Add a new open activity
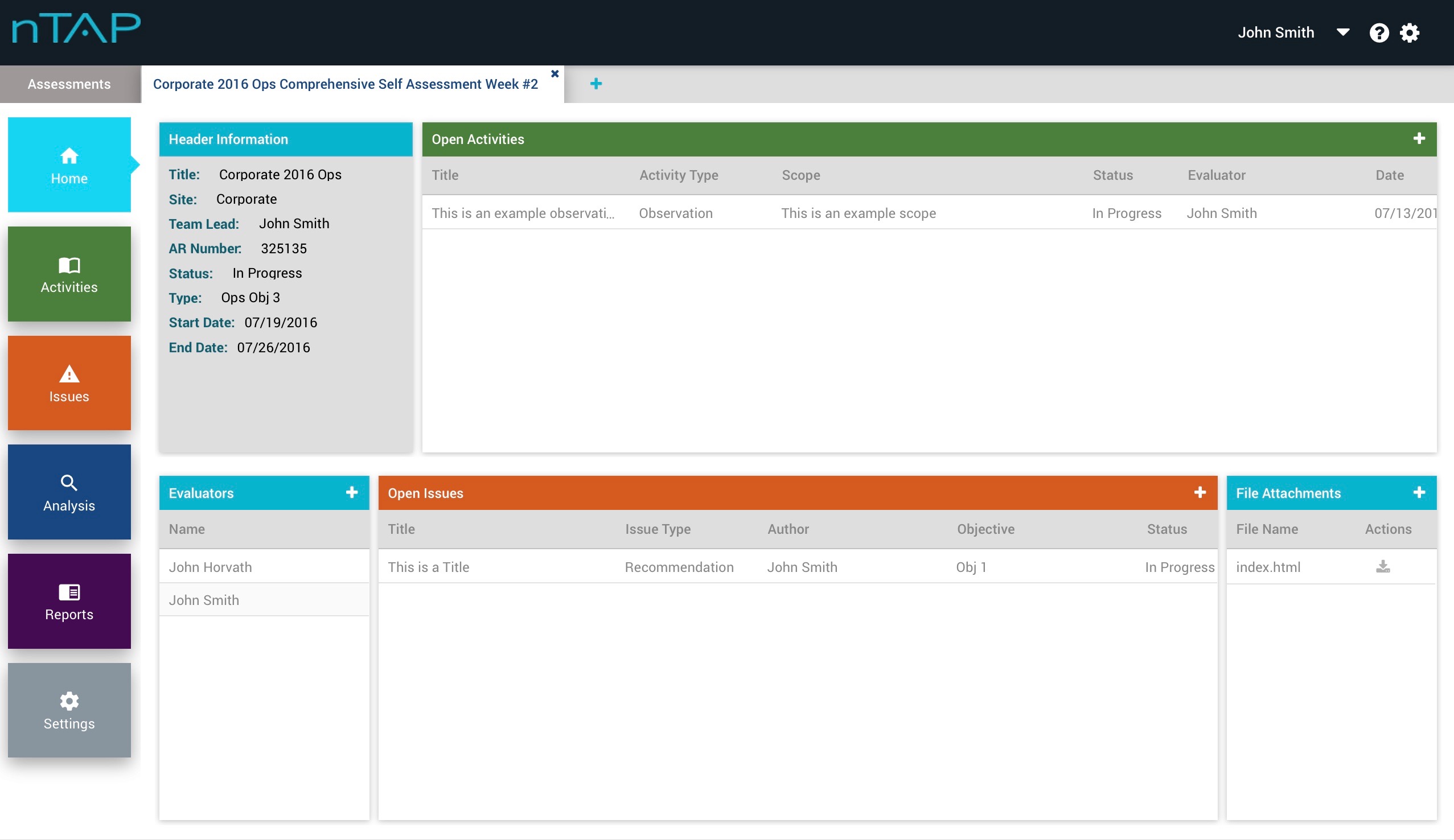Screen dimensions: 1454x840 coord(1419,138)
